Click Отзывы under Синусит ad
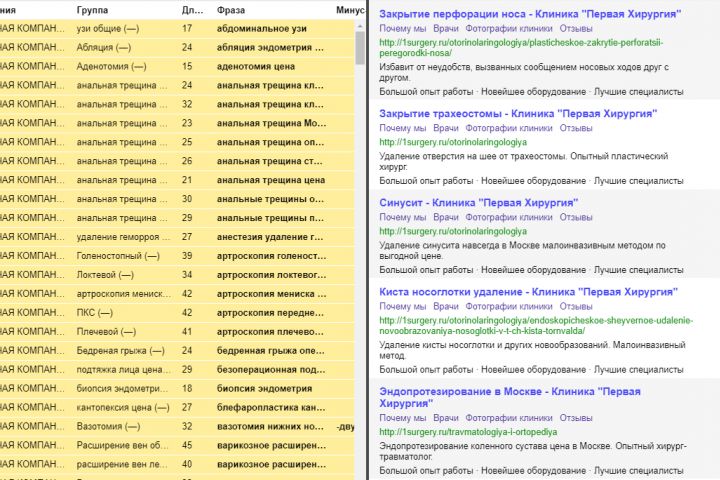720x480 pixels. click(x=576, y=217)
